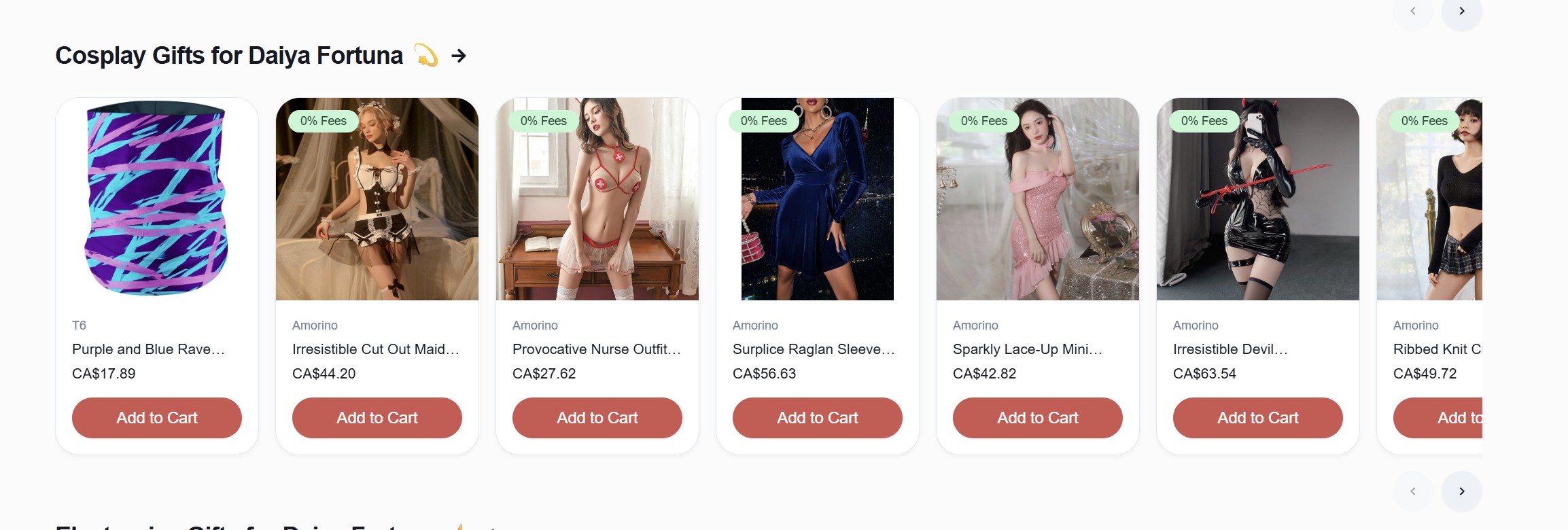
Task: Open Surplice Raglan Sleeve product title
Action: pyautogui.click(x=814, y=349)
